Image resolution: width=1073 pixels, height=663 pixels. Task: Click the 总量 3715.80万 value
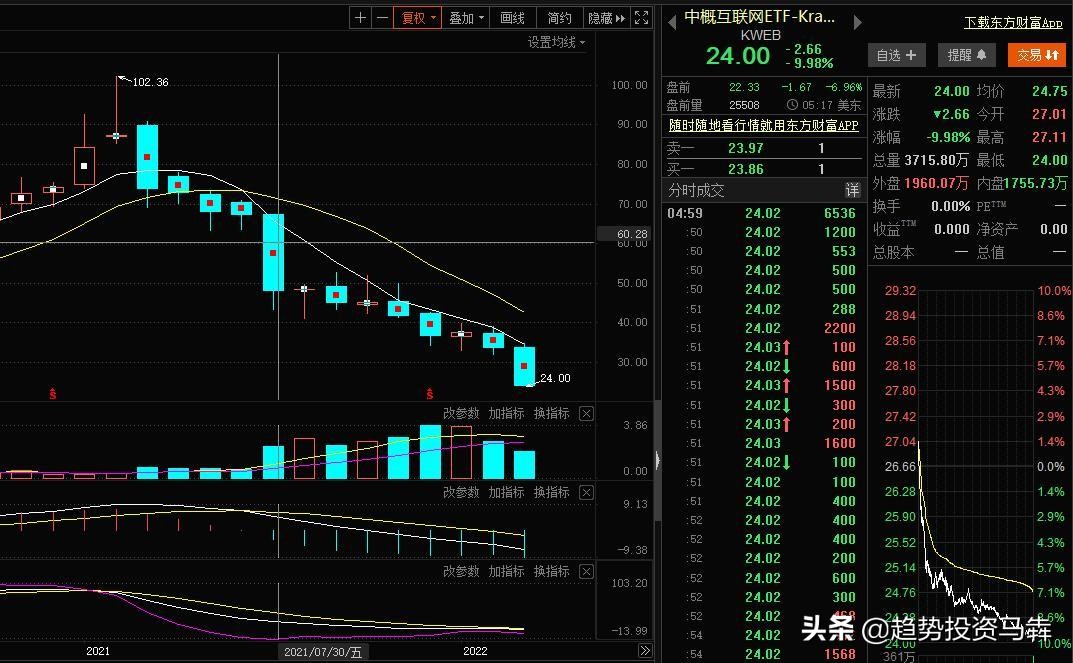937,160
